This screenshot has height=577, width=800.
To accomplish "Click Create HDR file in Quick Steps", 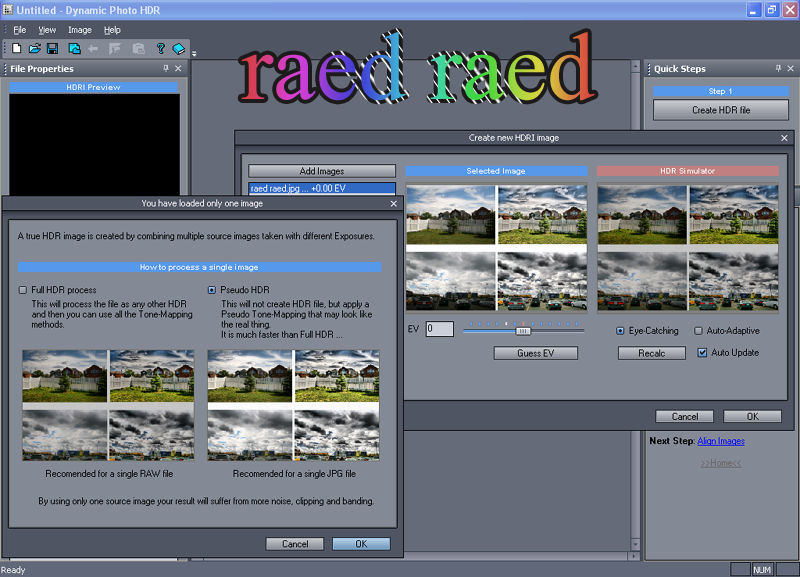I will coord(721,110).
